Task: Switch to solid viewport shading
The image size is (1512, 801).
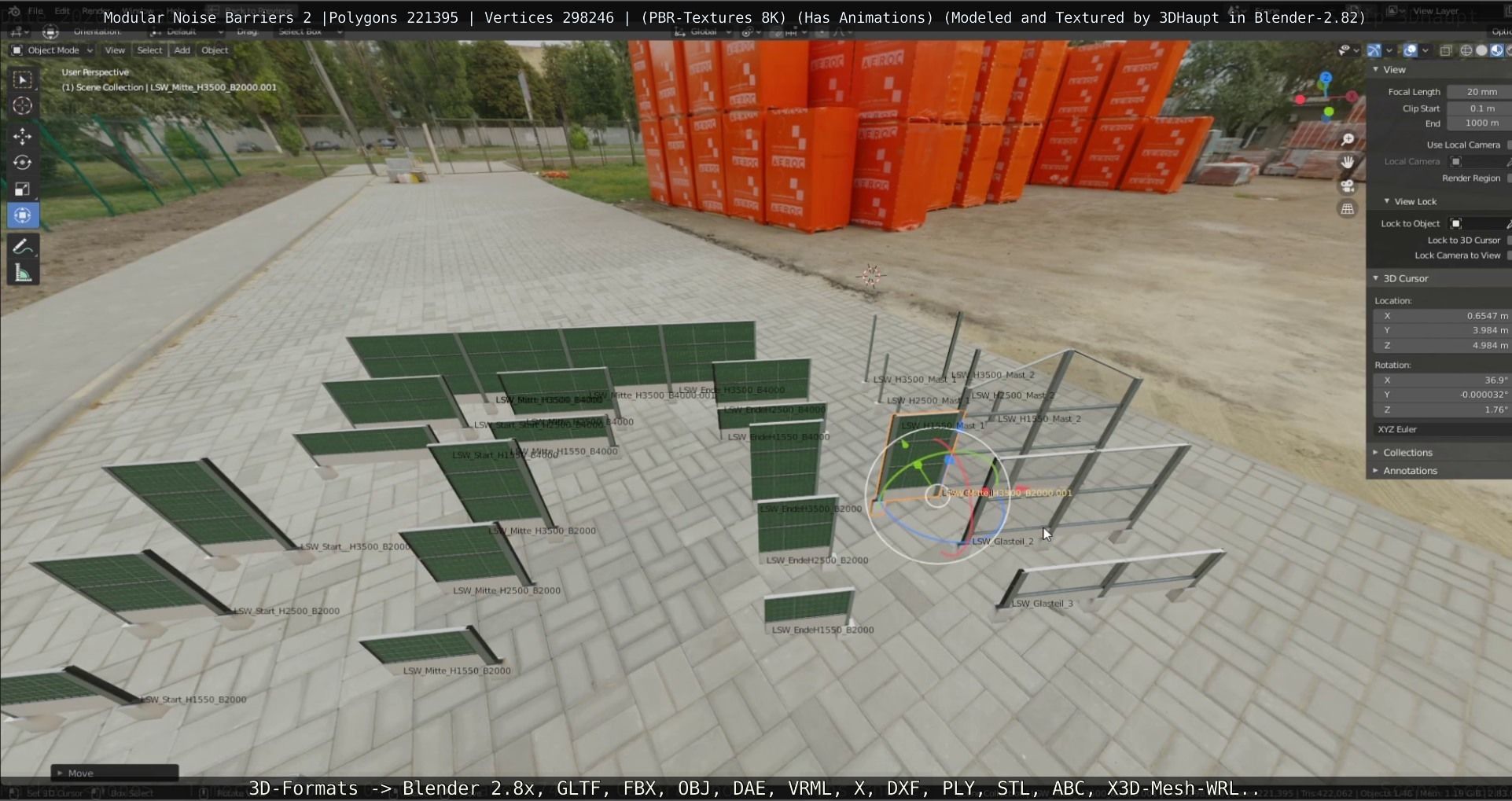Action: click(x=1481, y=50)
